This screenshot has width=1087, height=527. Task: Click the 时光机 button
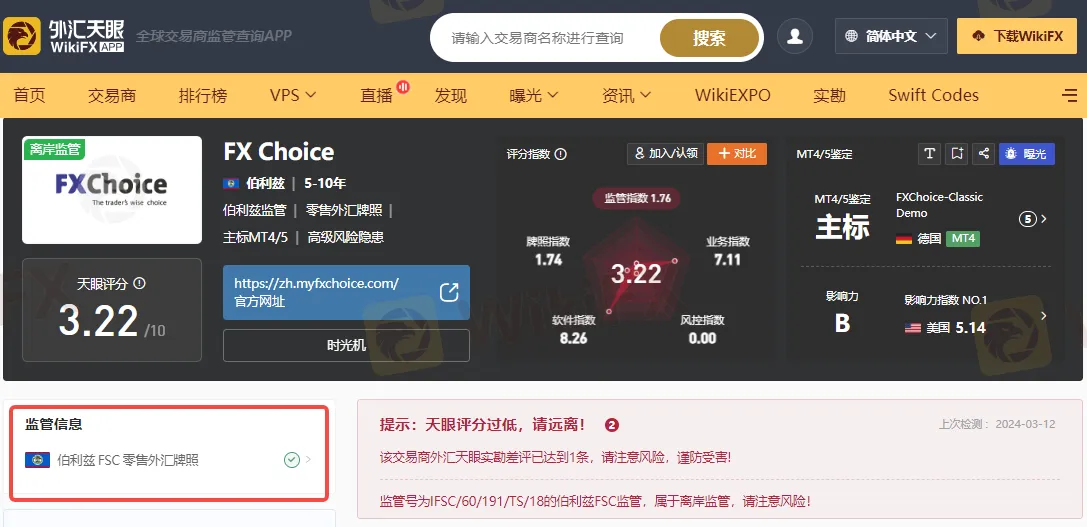tap(346, 345)
